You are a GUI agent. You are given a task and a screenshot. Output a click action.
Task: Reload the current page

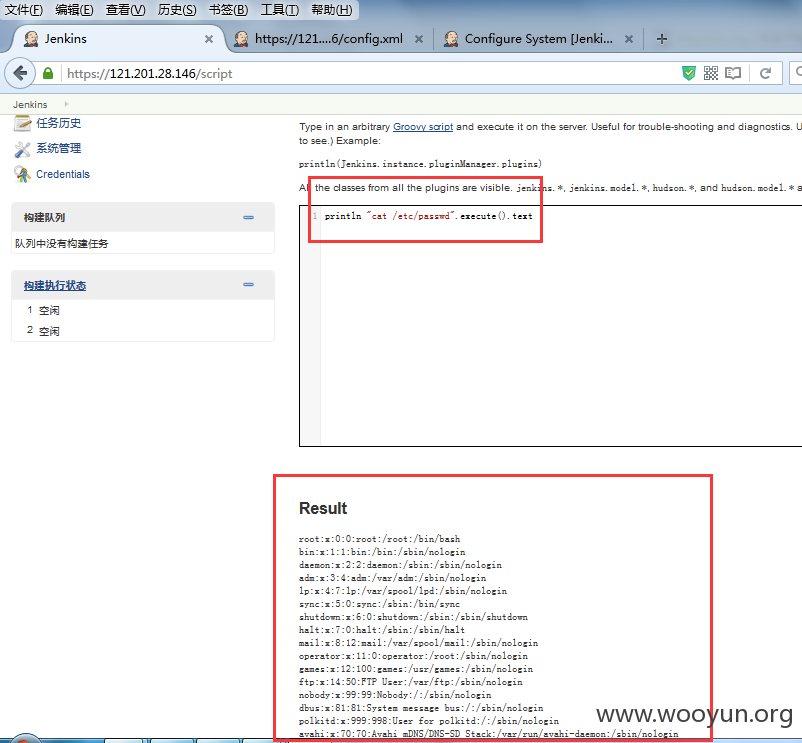coord(765,74)
